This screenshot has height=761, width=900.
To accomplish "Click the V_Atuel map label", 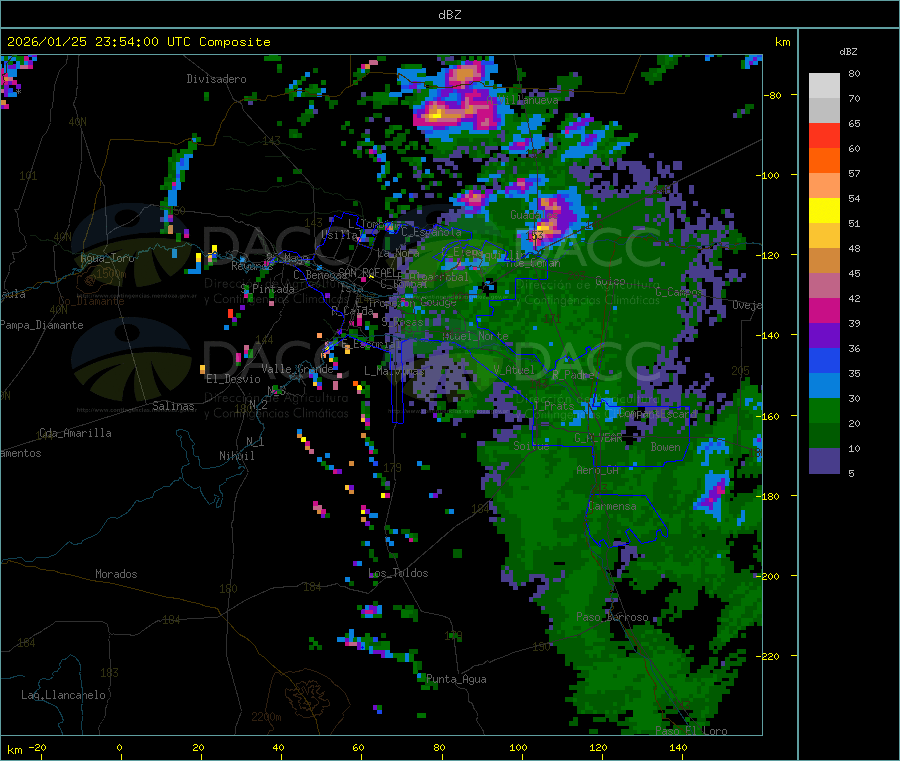I will tap(514, 370).
